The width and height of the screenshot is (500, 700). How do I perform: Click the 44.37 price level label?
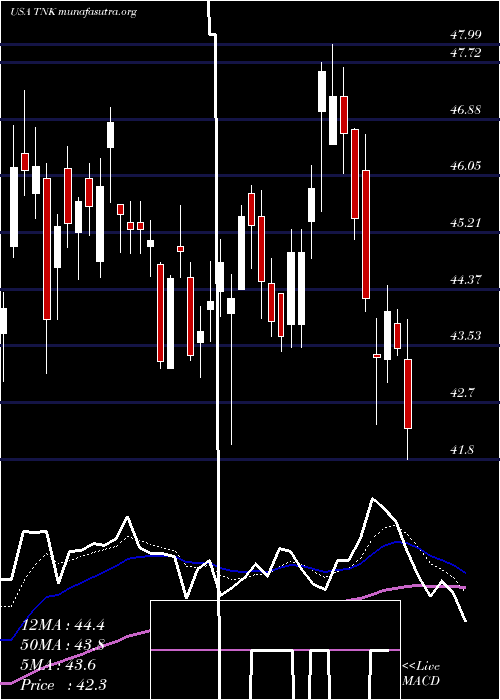click(x=466, y=279)
